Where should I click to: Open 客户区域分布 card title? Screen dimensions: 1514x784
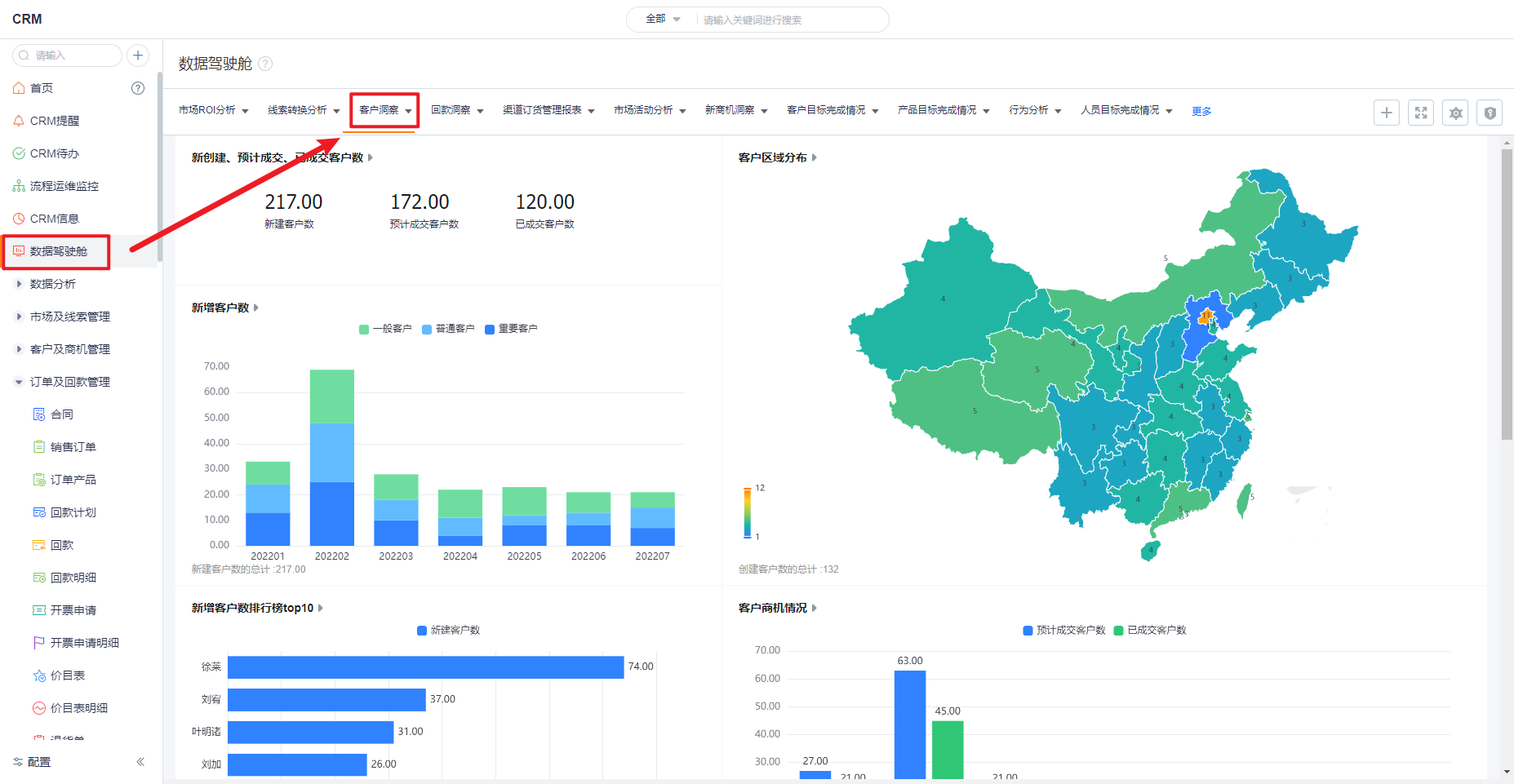click(772, 157)
